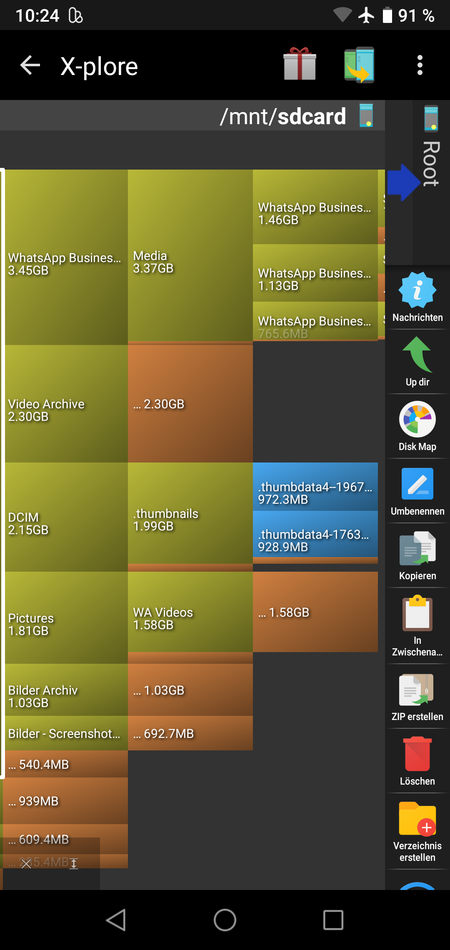Select the WhatsApp Business 1.13GB block

(x=315, y=273)
